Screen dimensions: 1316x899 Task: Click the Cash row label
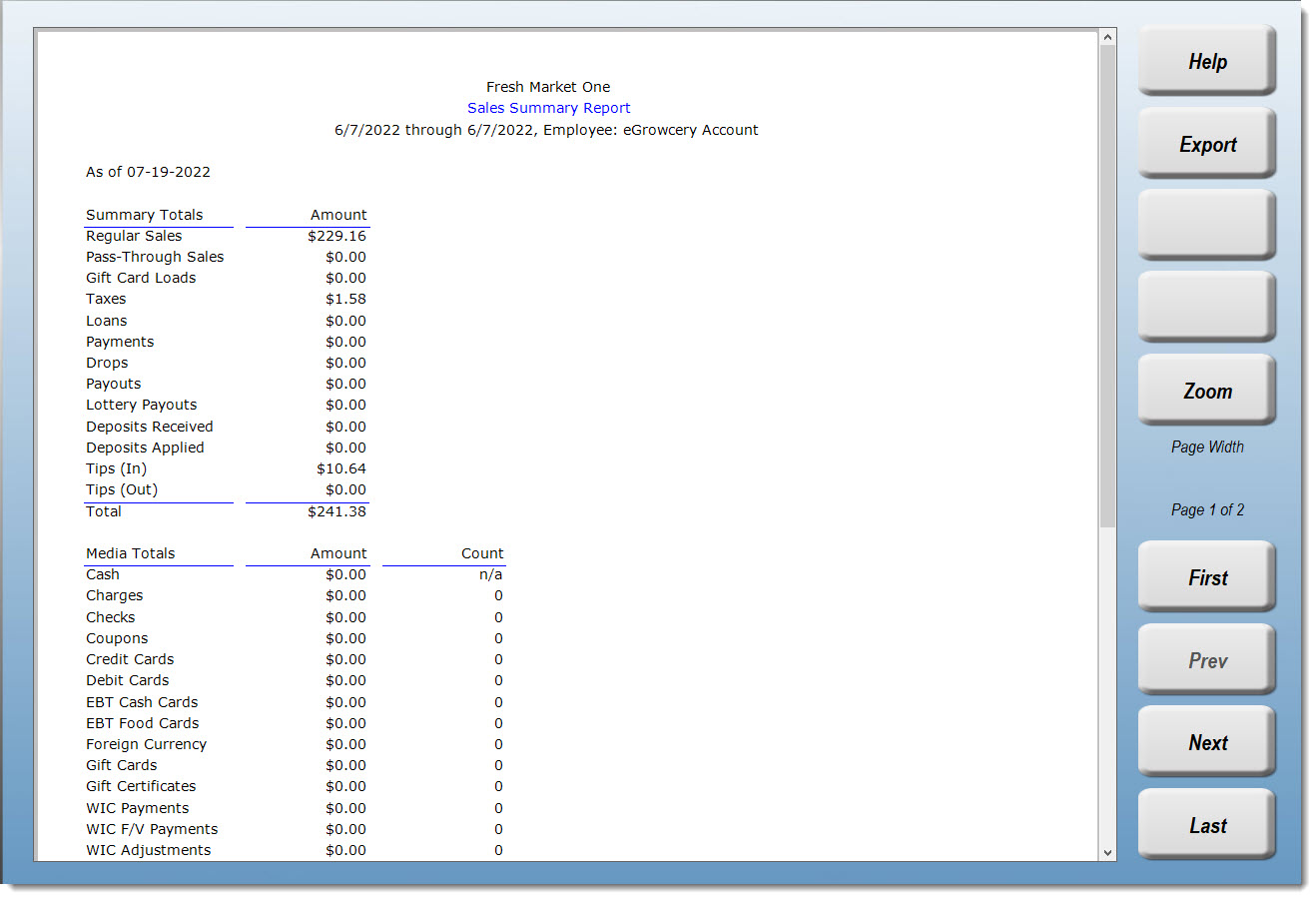point(103,574)
